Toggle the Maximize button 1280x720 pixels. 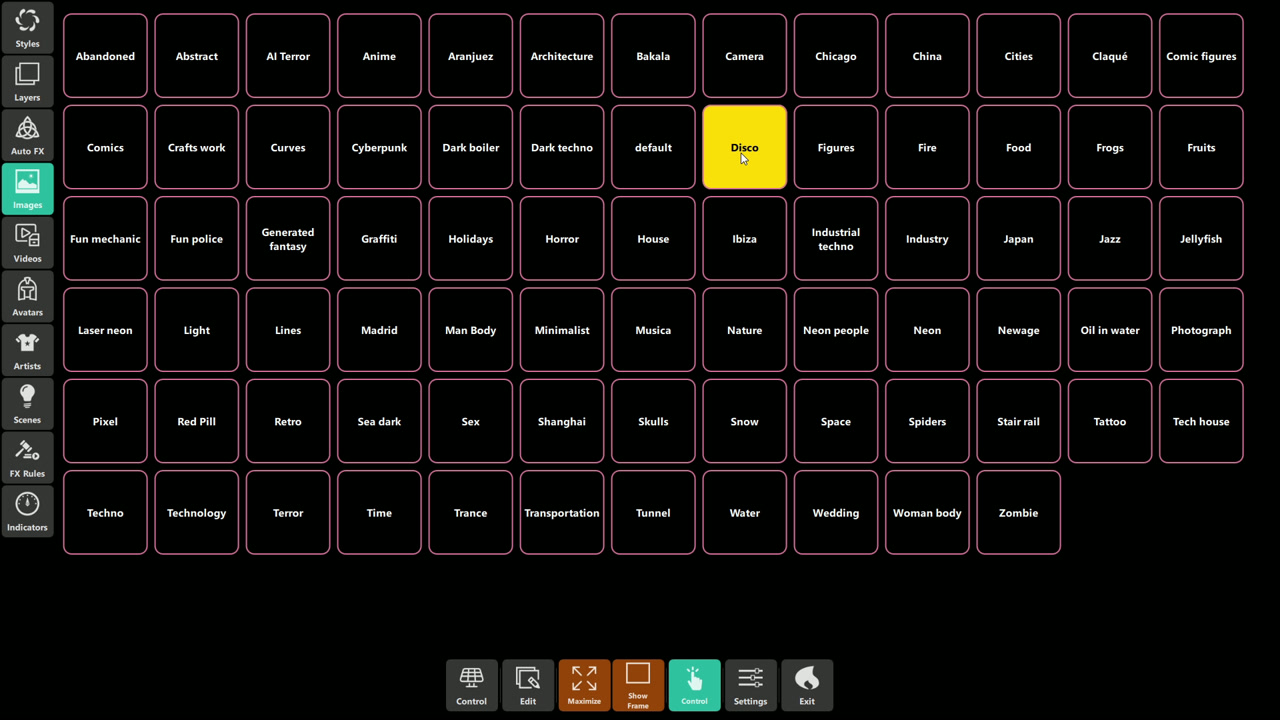tap(584, 685)
